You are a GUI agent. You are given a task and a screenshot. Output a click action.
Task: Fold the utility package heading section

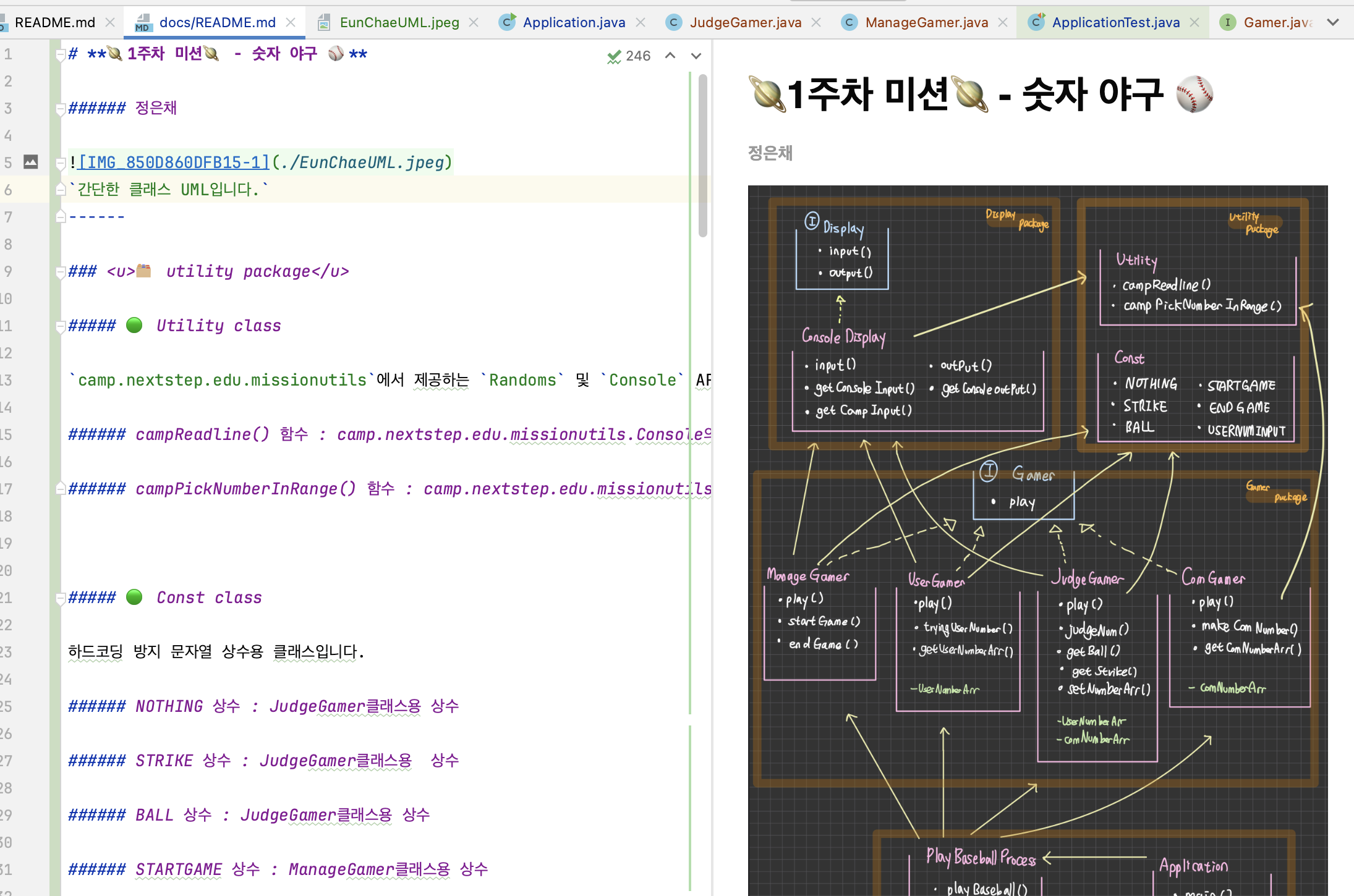(x=61, y=272)
